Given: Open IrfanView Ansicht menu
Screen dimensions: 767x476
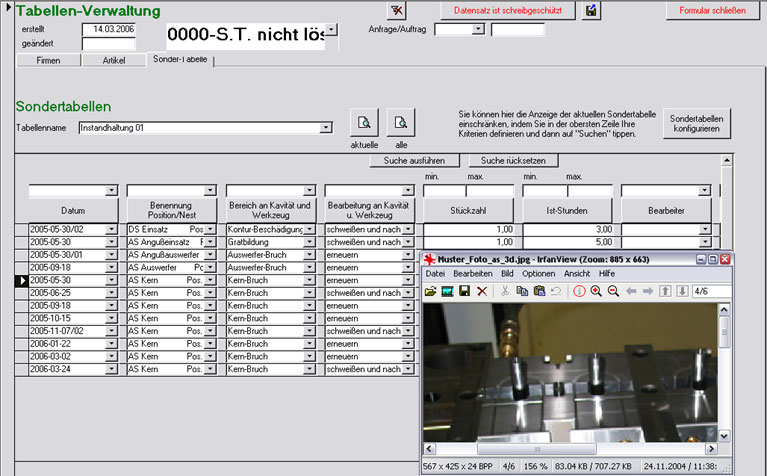Looking at the screenshot, I should [577, 273].
